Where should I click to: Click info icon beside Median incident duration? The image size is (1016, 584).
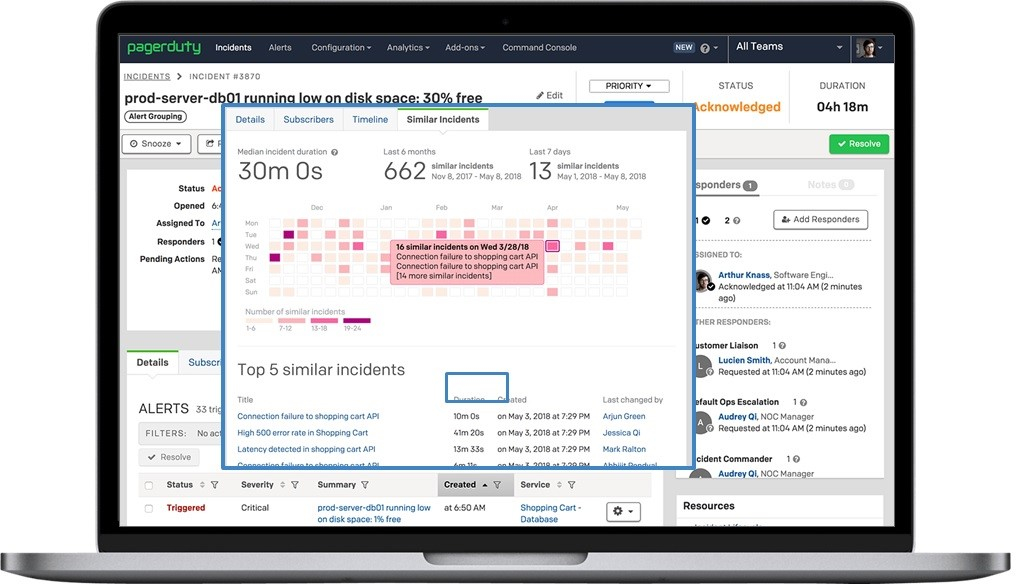pos(334,153)
